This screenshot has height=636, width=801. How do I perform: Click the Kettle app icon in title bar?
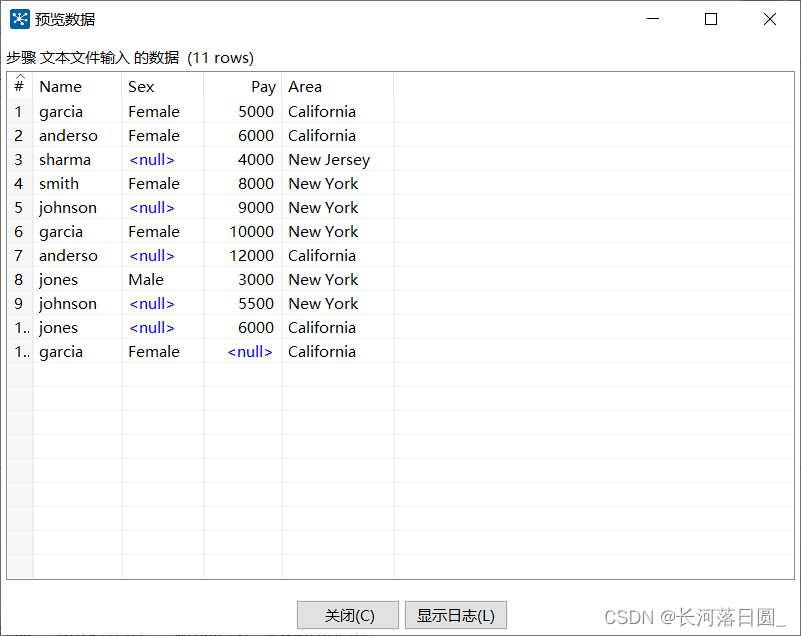point(19,19)
